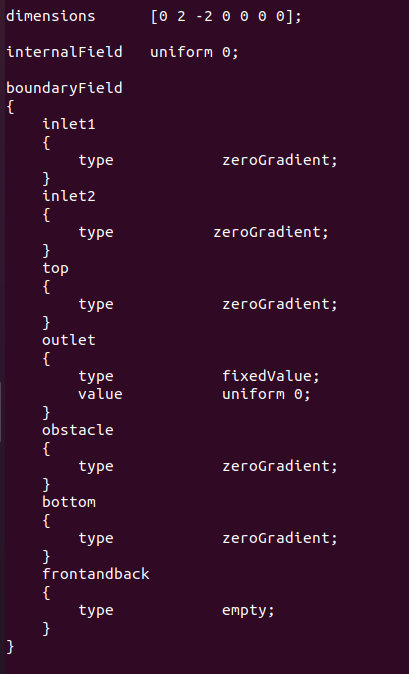Place cursor on the dimensions array values
Screen dimensions: 409x674
[x=226, y=16]
